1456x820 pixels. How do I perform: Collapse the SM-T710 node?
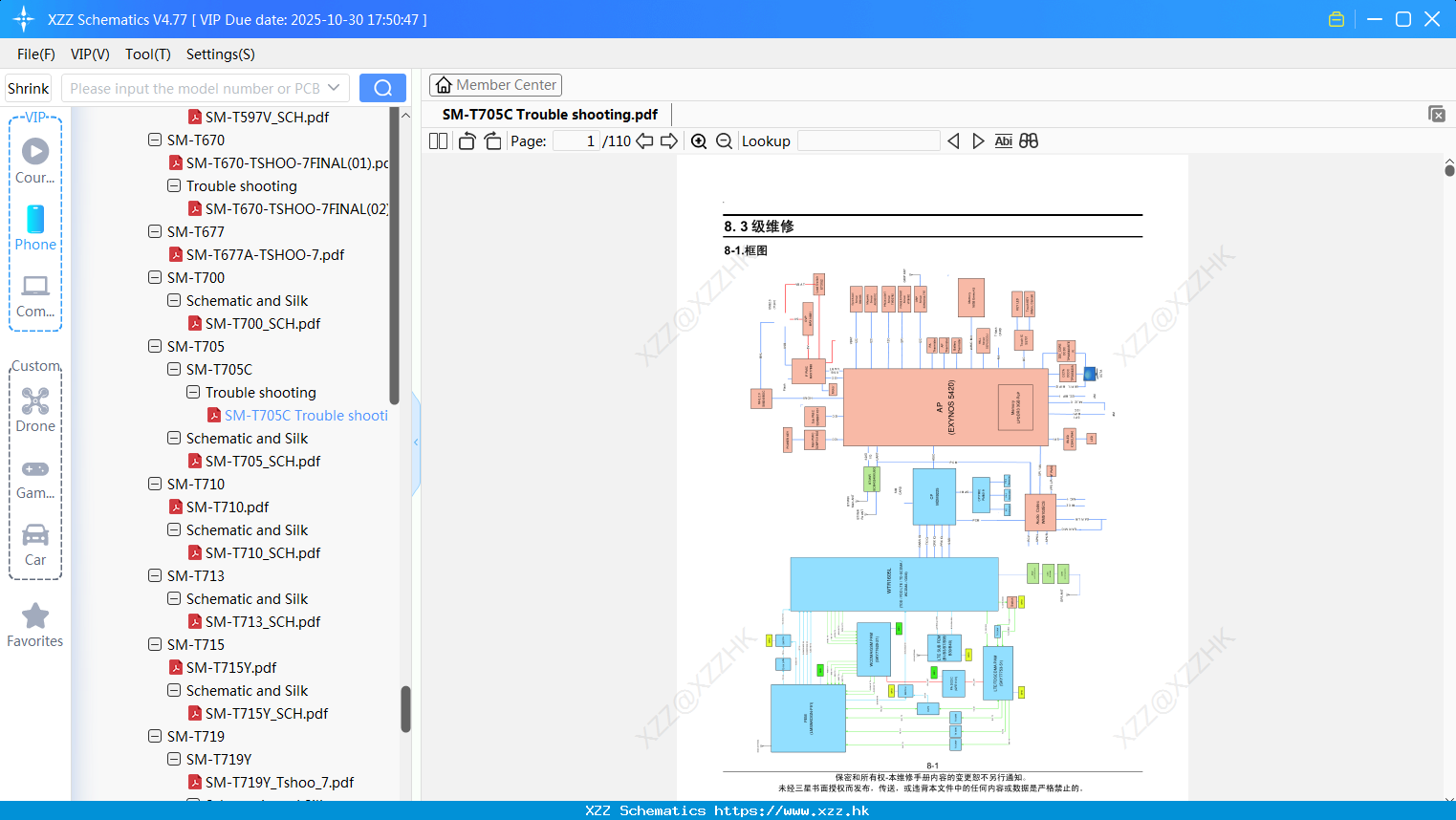[x=155, y=484]
